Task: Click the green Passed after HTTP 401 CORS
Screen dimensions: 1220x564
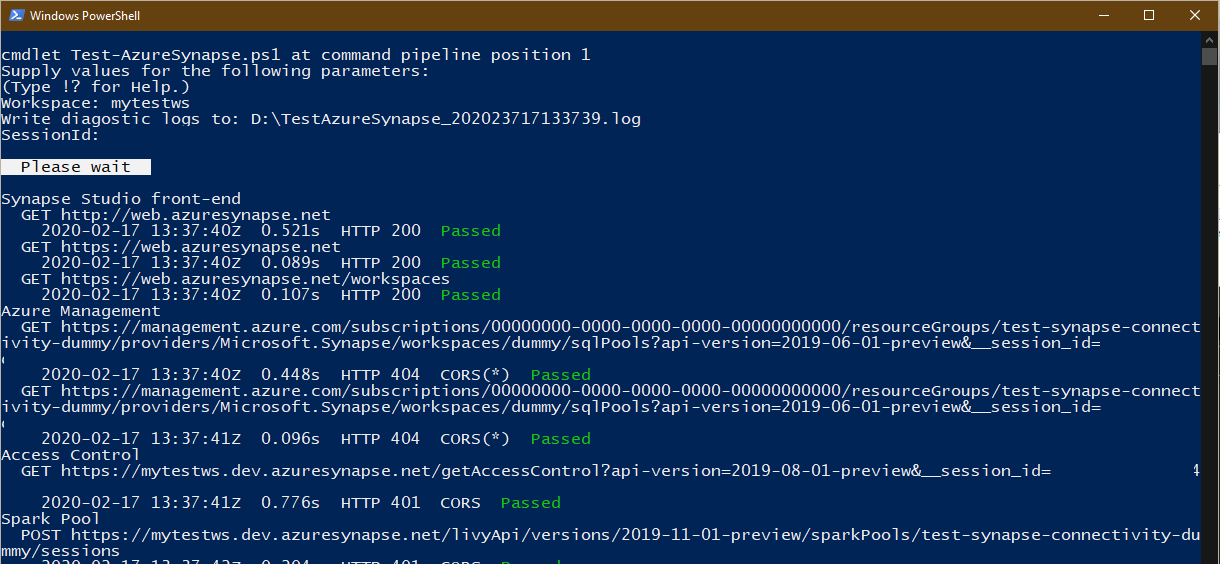Action: tap(531, 503)
